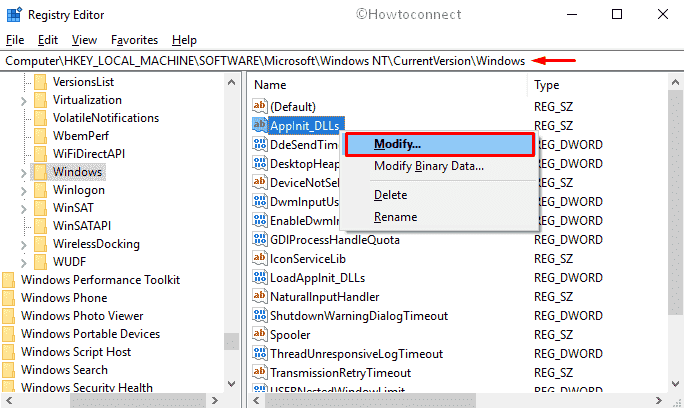Viewport: 684px width, 408px height.
Task: Click tree pane scroll up arrow
Action: pyautogui.click(x=232, y=82)
